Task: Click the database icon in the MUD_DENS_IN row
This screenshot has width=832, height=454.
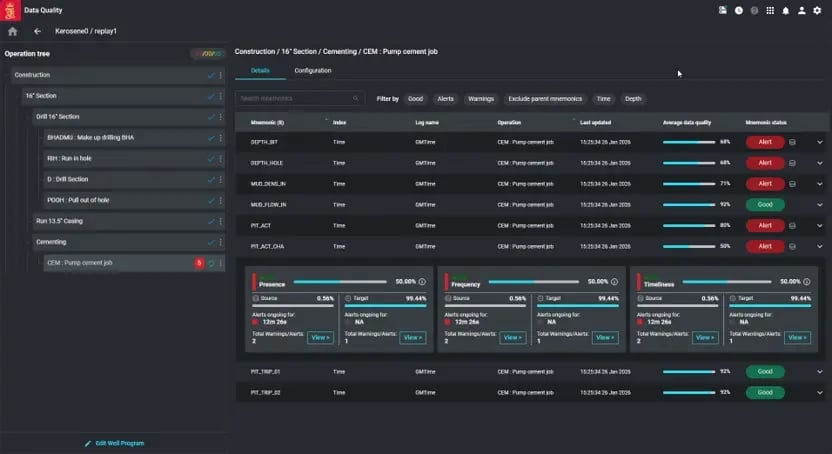Action: pos(792,184)
